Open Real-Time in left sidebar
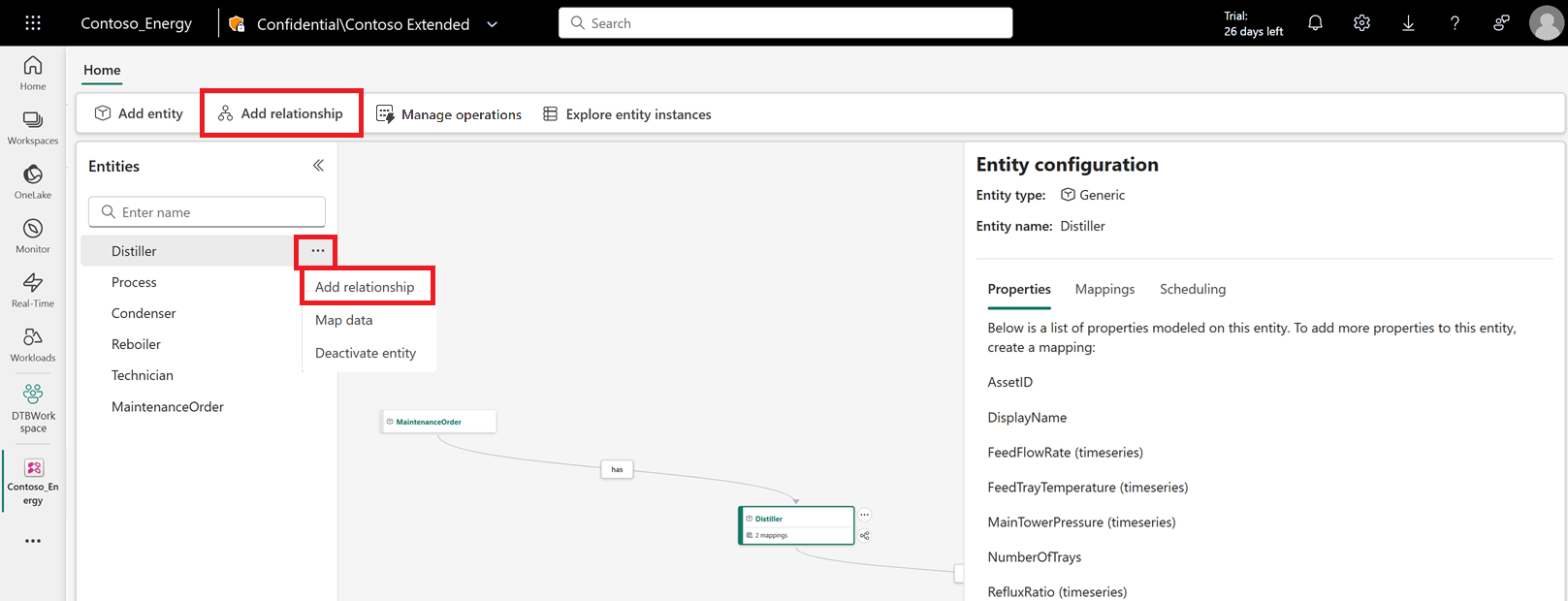This screenshot has width=1568, height=601. coord(33,290)
